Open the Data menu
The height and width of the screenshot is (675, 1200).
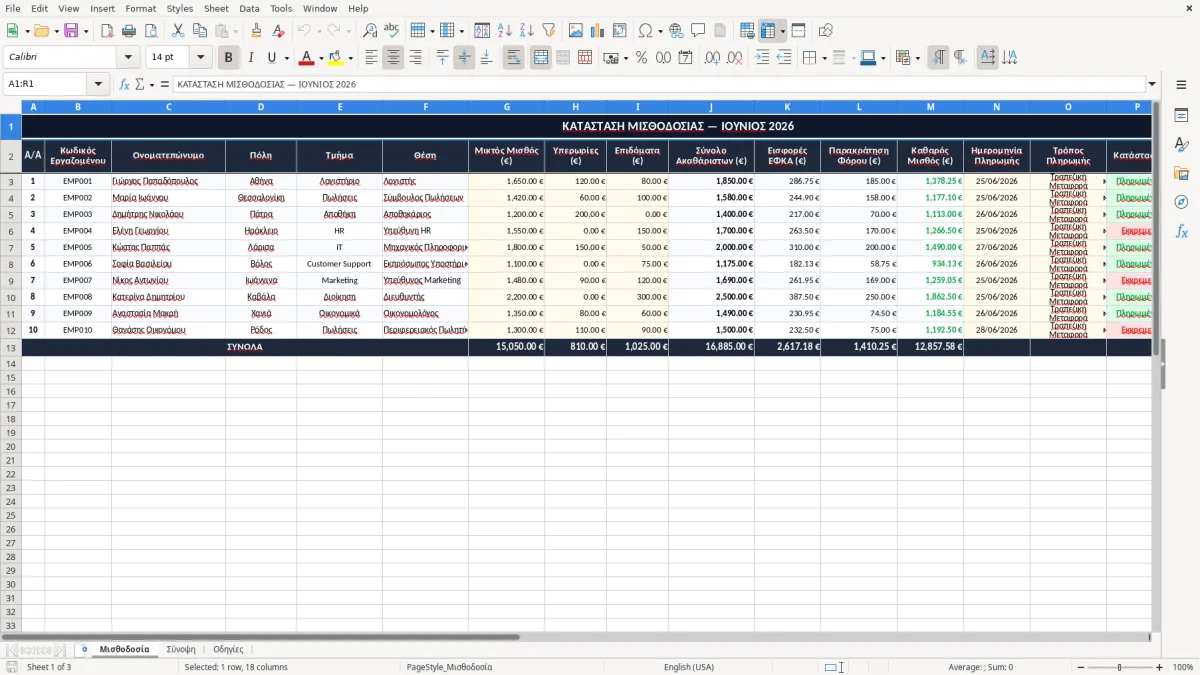click(x=249, y=8)
